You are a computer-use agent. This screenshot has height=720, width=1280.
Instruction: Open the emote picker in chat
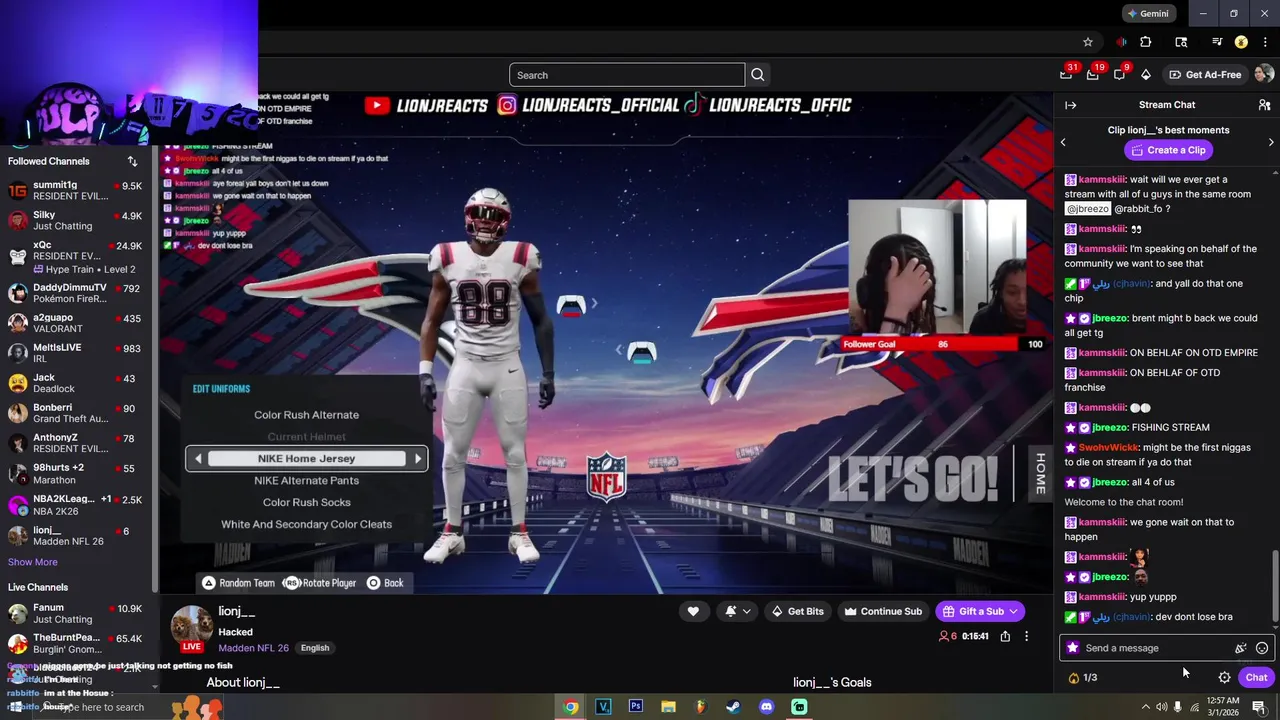pyautogui.click(x=1262, y=648)
